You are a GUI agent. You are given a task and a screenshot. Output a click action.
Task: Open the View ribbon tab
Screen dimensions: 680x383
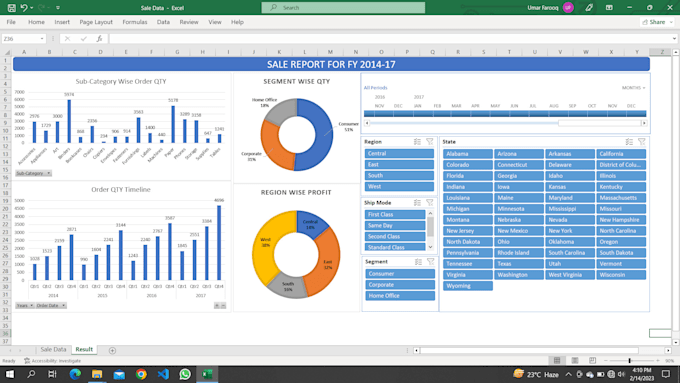pos(215,22)
